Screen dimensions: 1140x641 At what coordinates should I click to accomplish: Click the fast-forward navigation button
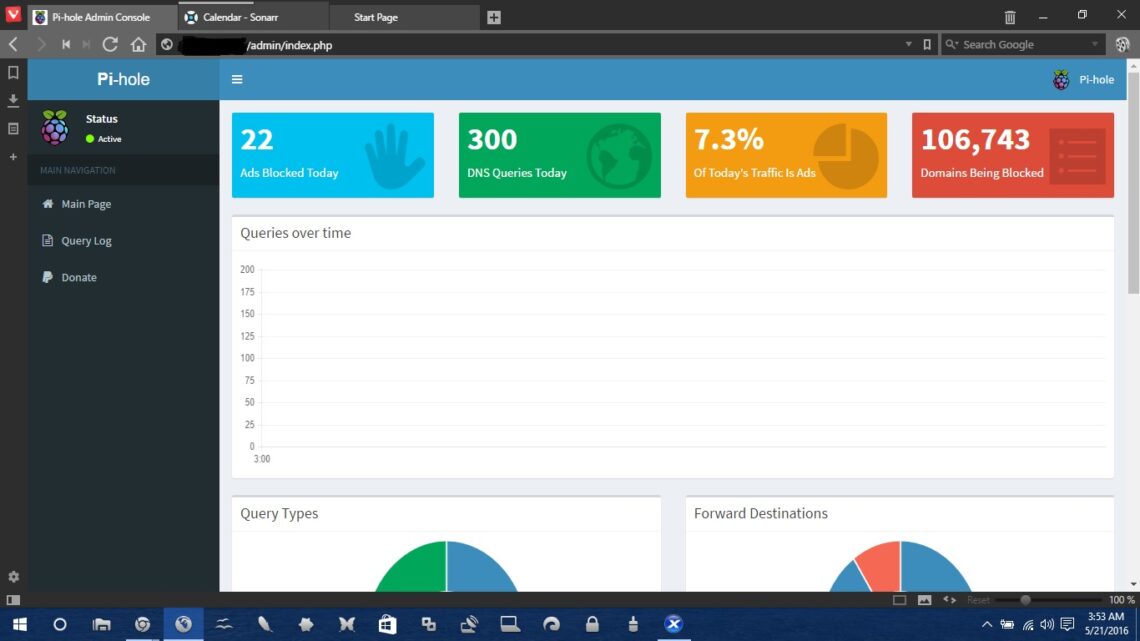click(87, 44)
